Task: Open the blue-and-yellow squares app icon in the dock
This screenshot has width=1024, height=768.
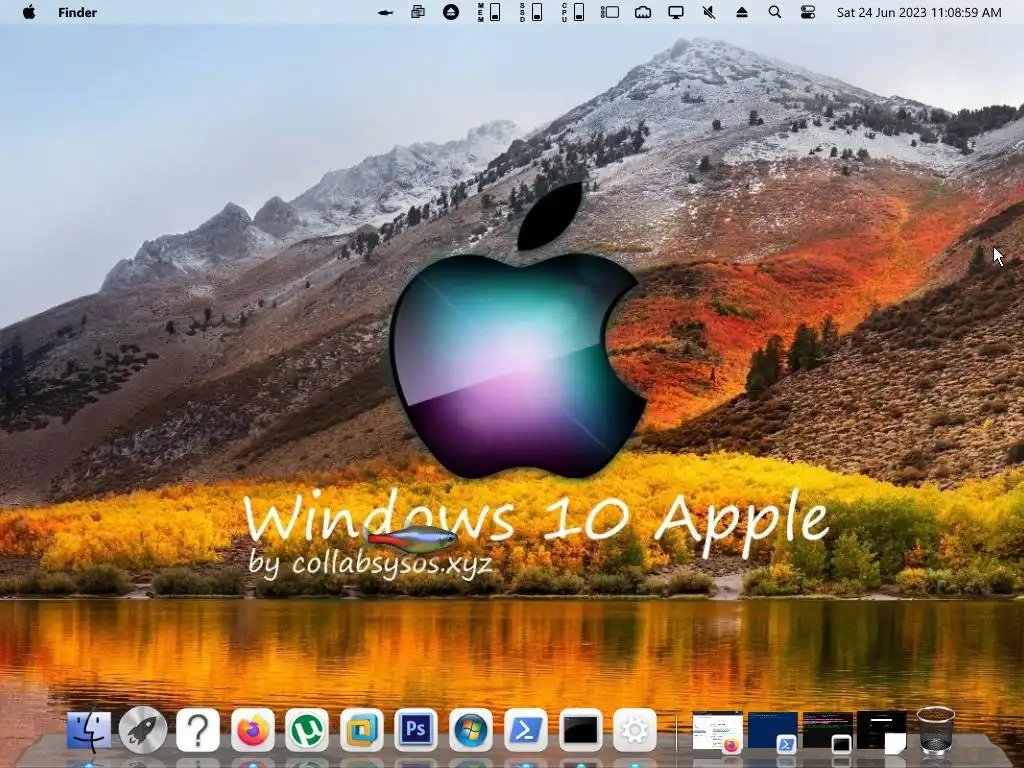Action: click(362, 730)
